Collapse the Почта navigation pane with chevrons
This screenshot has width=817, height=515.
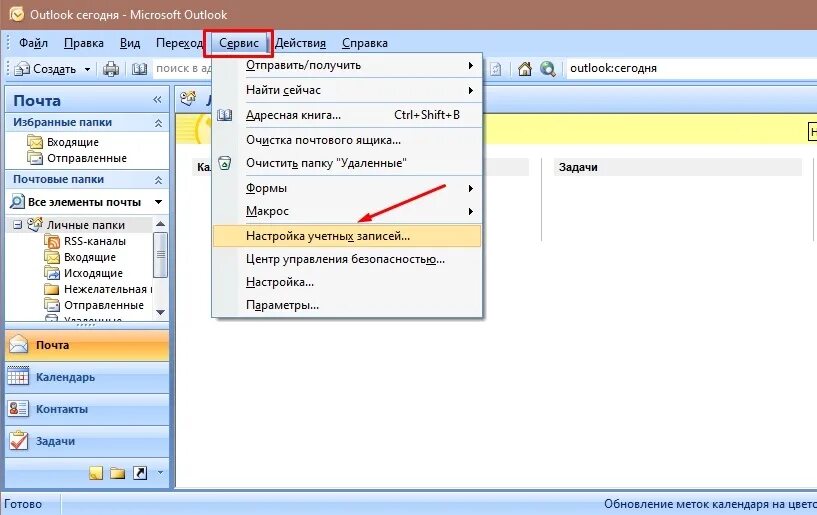[x=157, y=100]
